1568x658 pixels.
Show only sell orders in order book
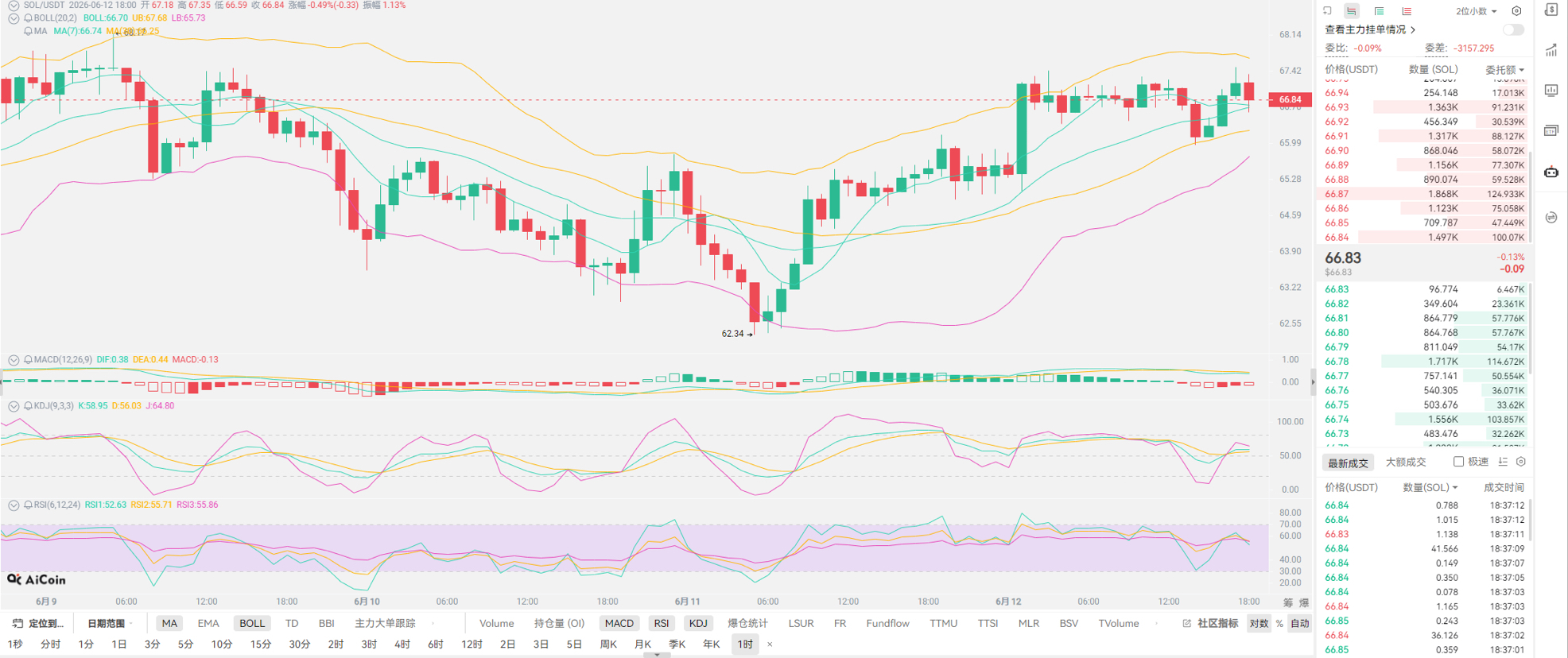pyautogui.click(x=1407, y=11)
